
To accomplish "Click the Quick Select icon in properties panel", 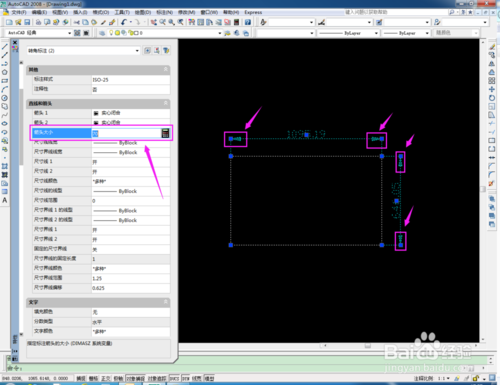I will click(166, 51).
